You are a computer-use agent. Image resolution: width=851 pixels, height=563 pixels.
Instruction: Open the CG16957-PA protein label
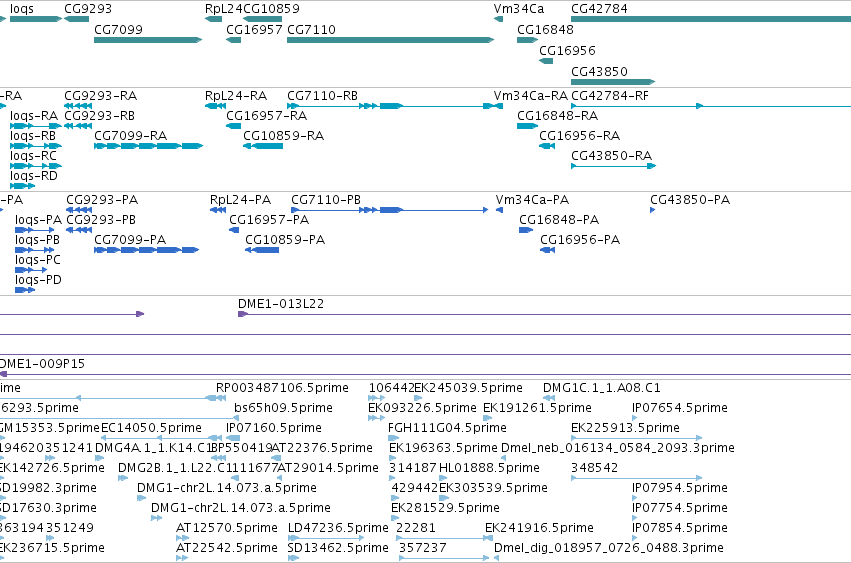tap(269, 220)
